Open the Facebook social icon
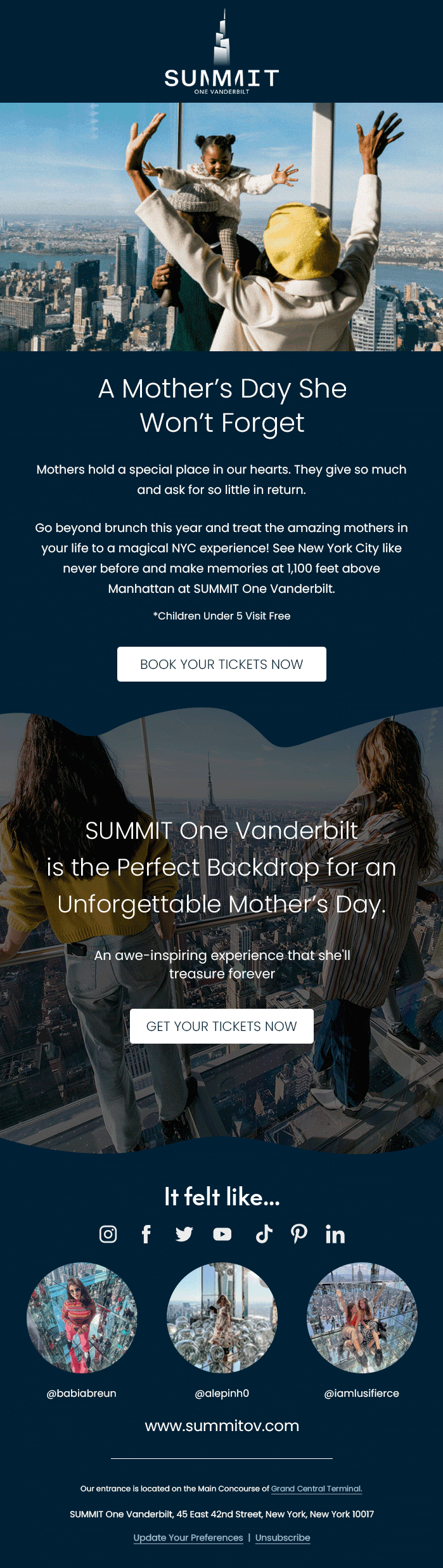443x1568 pixels. [x=146, y=1234]
